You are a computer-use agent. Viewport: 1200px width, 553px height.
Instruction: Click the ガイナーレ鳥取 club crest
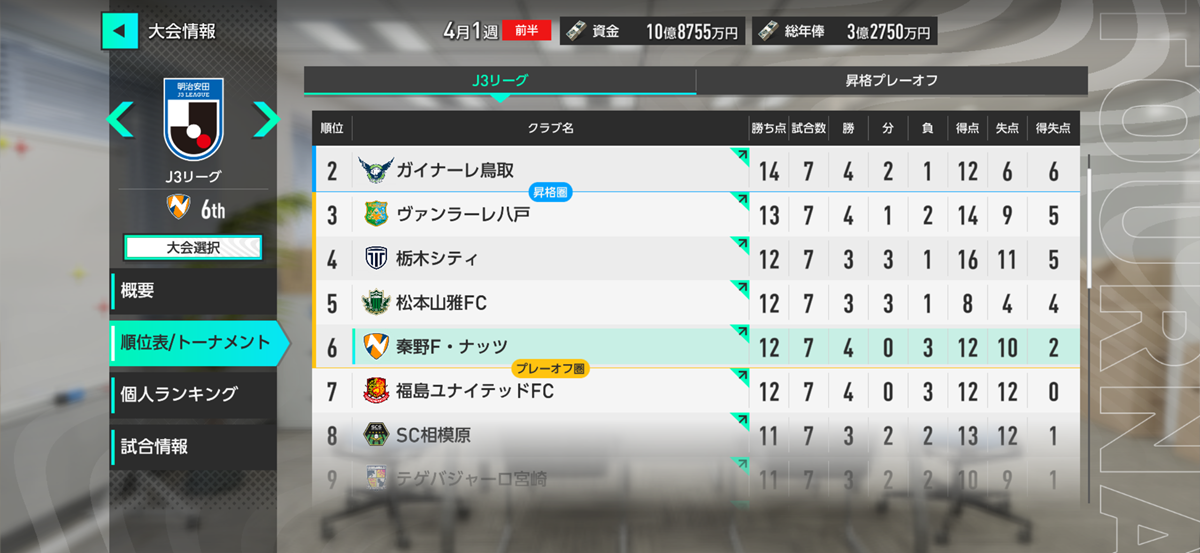click(x=376, y=170)
